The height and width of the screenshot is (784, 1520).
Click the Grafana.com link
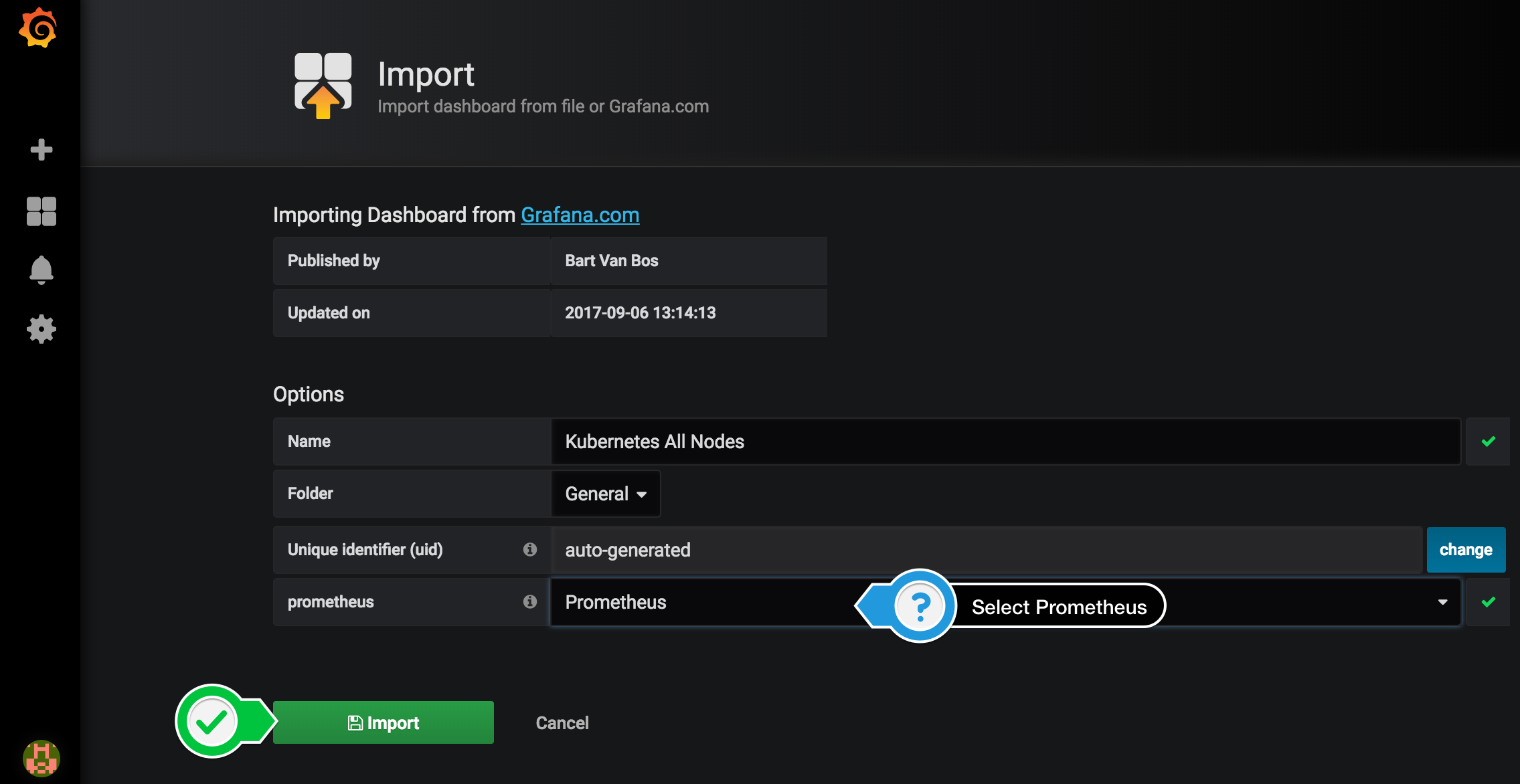tap(580, 215)
